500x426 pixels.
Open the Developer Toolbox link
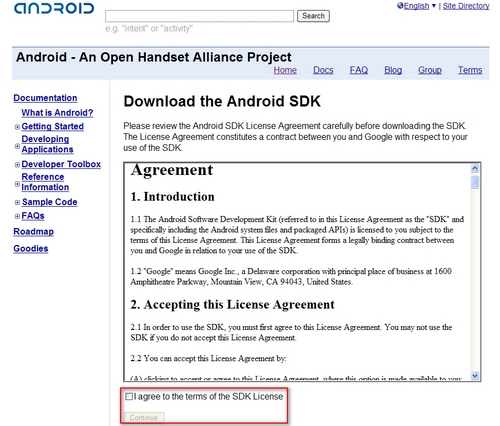(61, 164)
